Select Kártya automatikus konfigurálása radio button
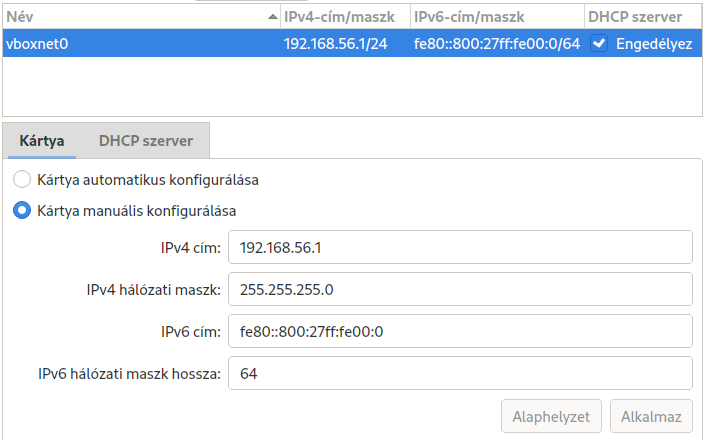Image resolution: width=704 pixels, height=440 pixels. pyautogui.click(x=22, y=179)
